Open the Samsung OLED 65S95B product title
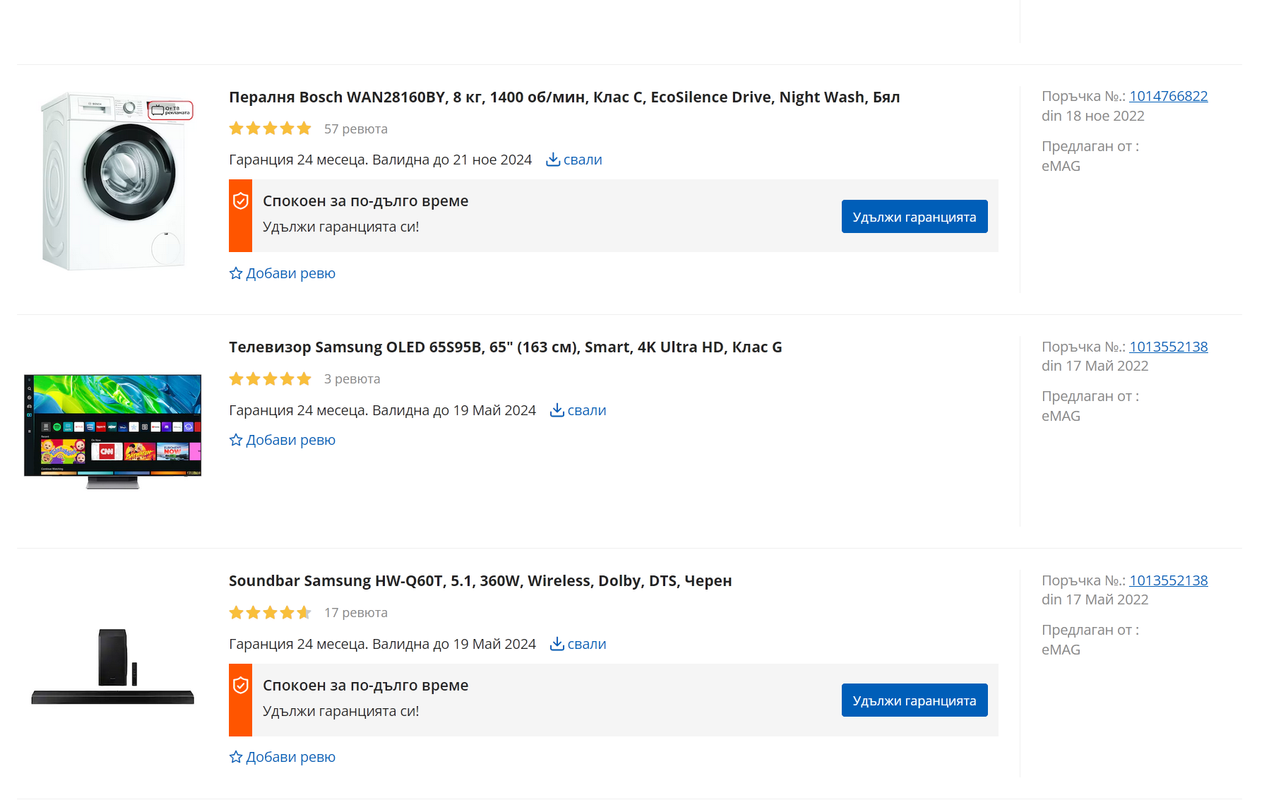 505,347
